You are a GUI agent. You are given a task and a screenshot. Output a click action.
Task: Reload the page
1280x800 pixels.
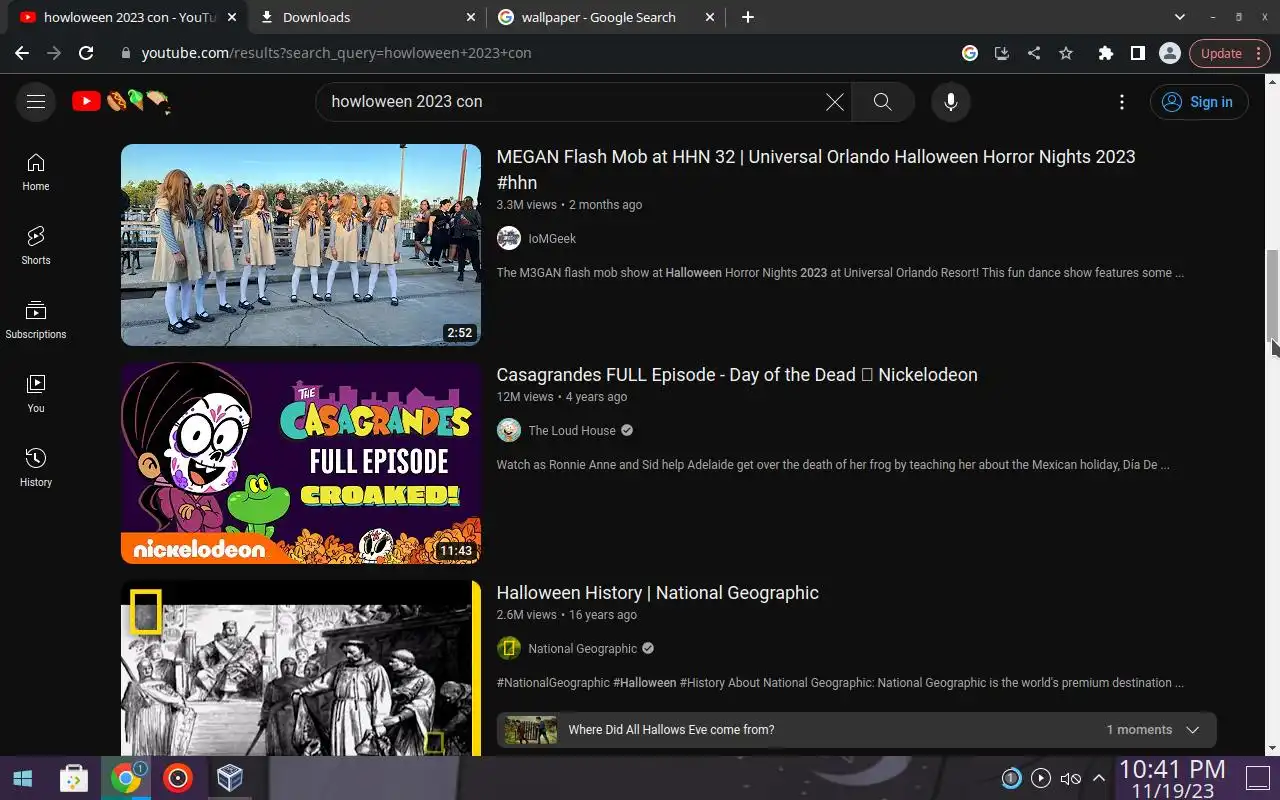[86, 53]
